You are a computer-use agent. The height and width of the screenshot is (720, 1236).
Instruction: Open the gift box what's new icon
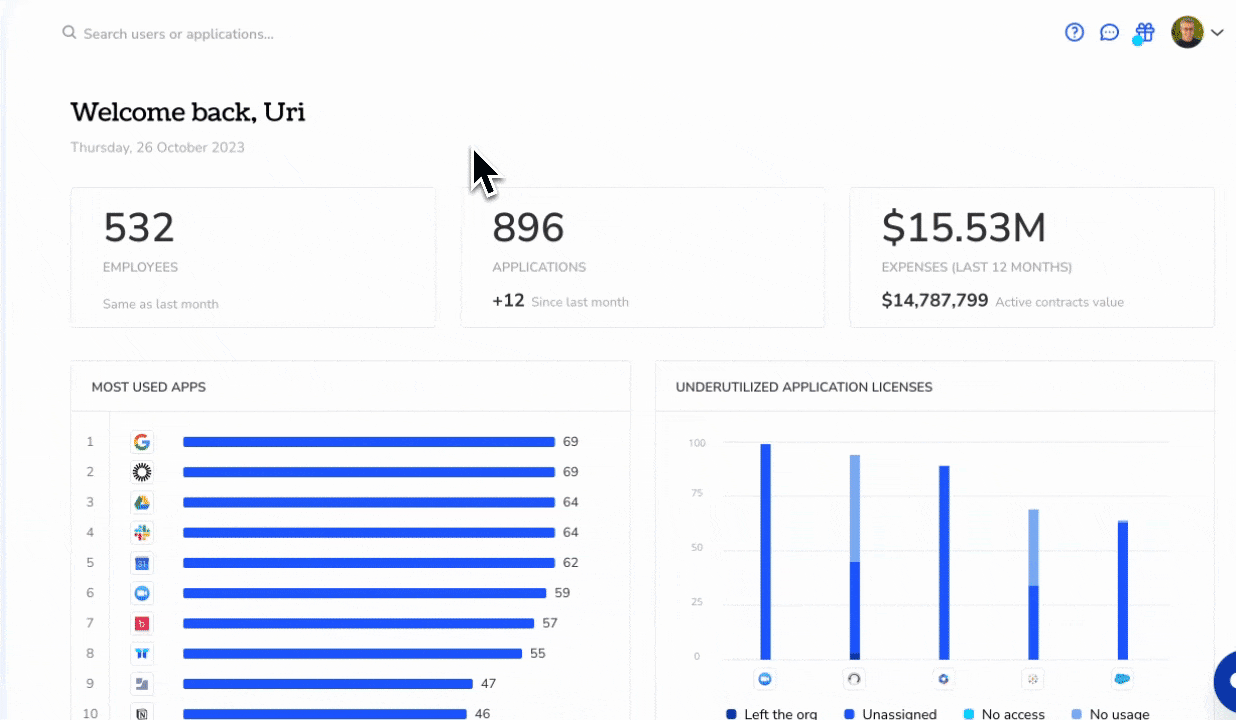coord(1145,33)
